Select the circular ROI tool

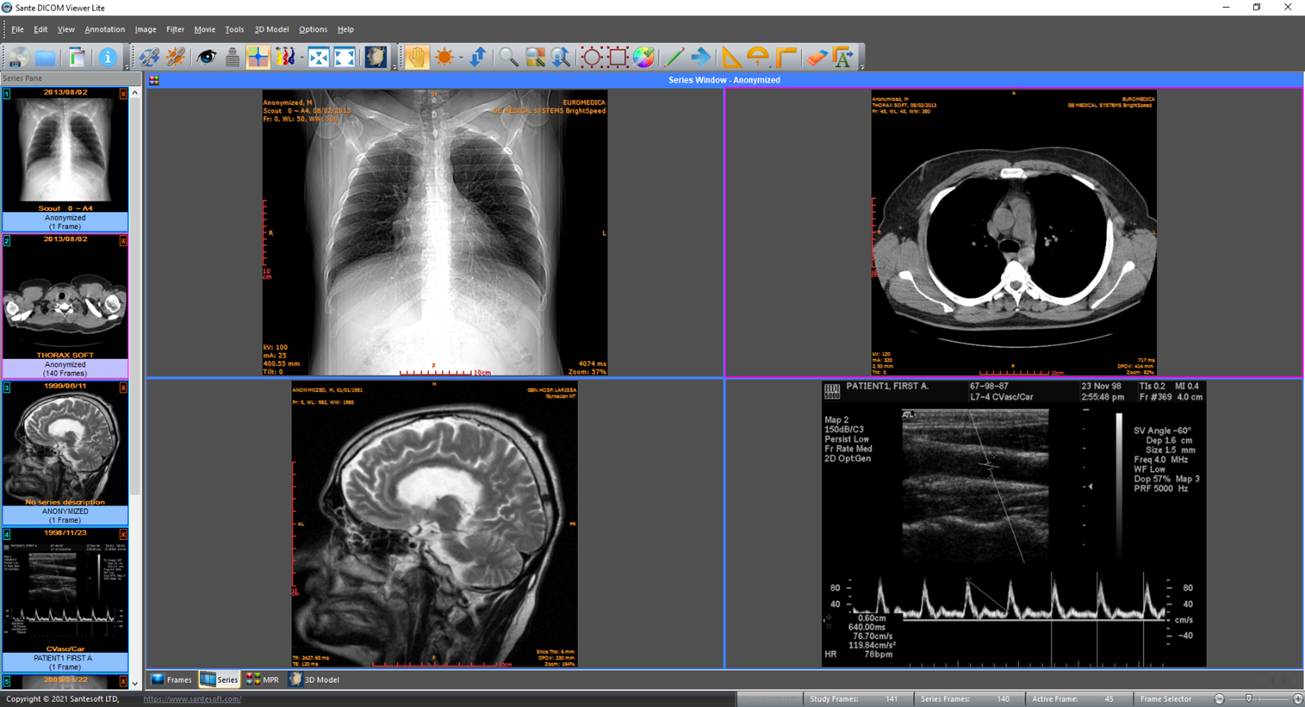(592, 57)
